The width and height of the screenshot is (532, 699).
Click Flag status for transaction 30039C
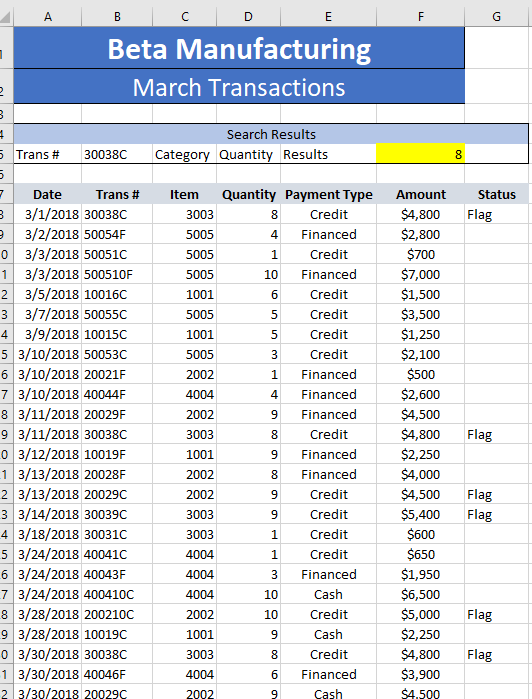pyautogui.click(x=496, y=514)
